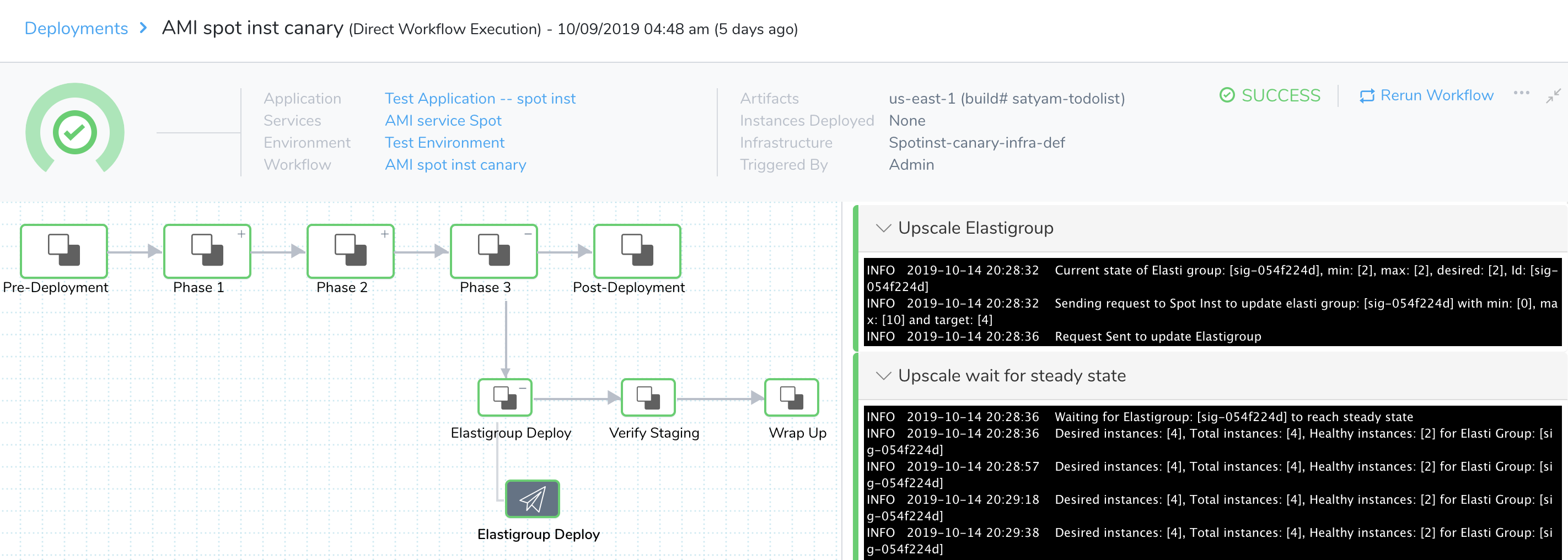
Task: Click the Upscale Elastigroup section title
Action: (x=975, y=228)
